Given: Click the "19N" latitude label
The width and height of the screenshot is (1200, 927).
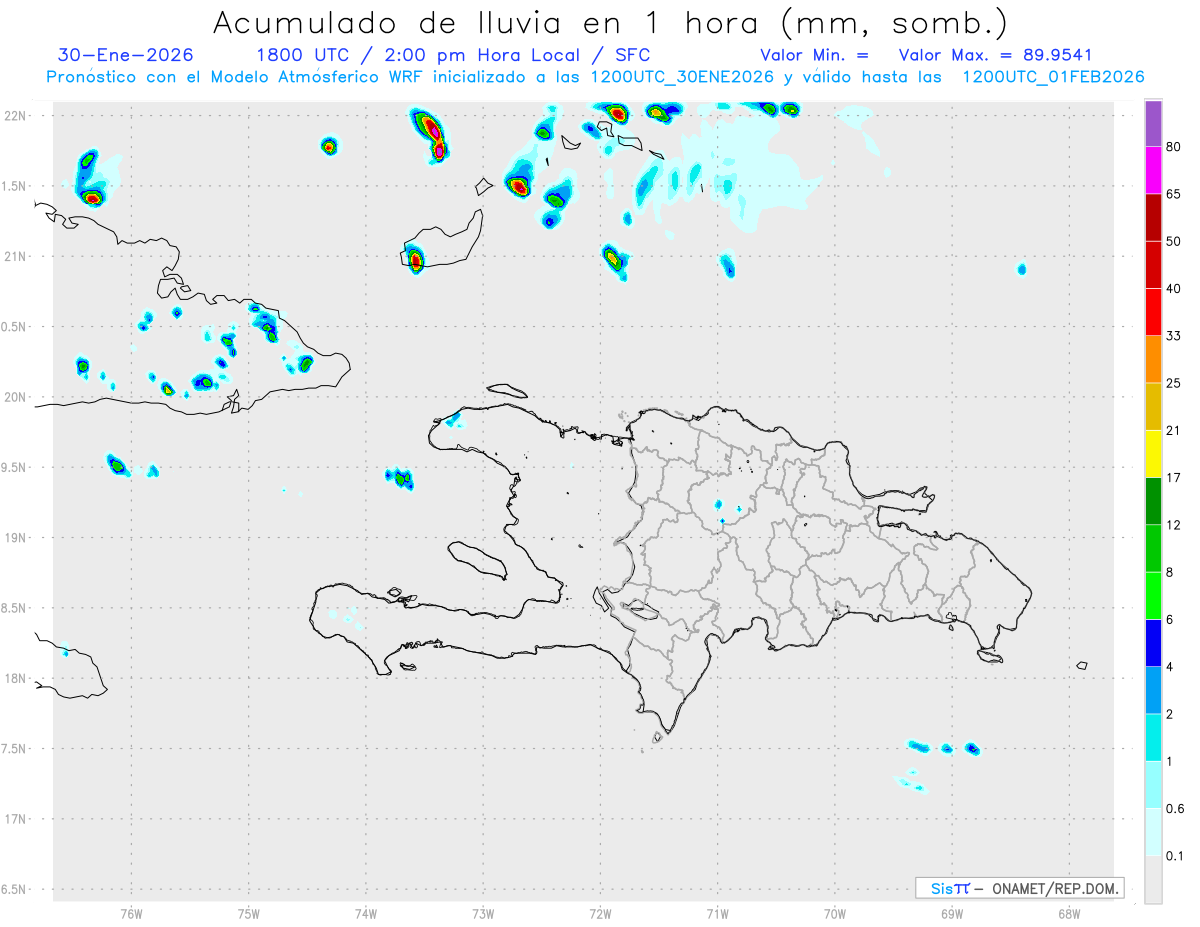Looking at the screenshot, I should click(17, 538).
